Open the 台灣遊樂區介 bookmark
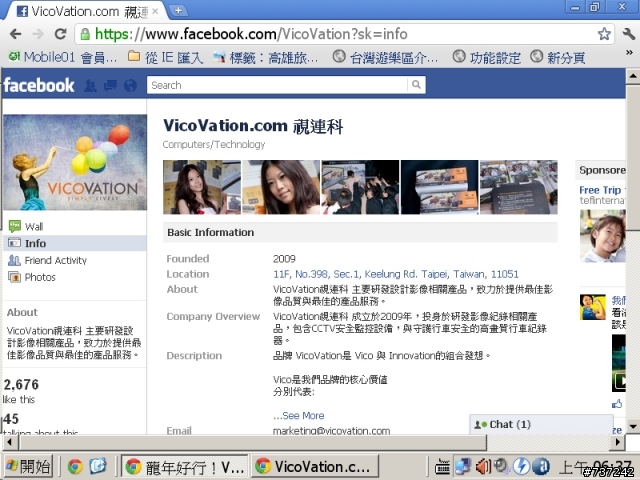The width and height of the screenshot is (640, 480). click(385, 58)
